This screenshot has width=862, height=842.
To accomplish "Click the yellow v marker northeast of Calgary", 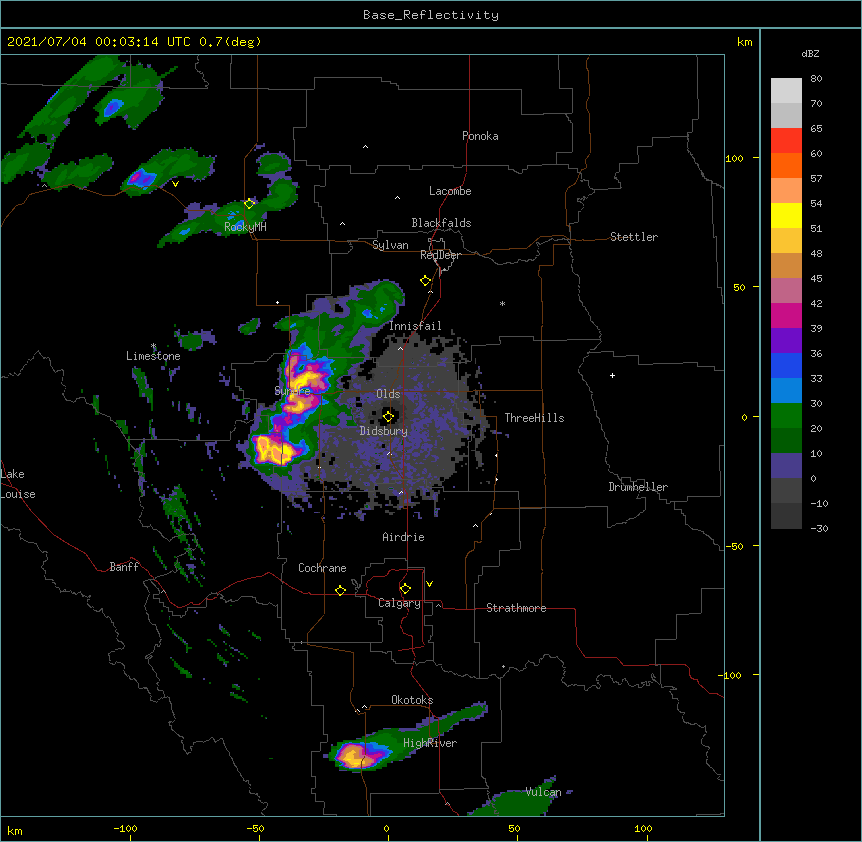I will [x=429, y=584].
